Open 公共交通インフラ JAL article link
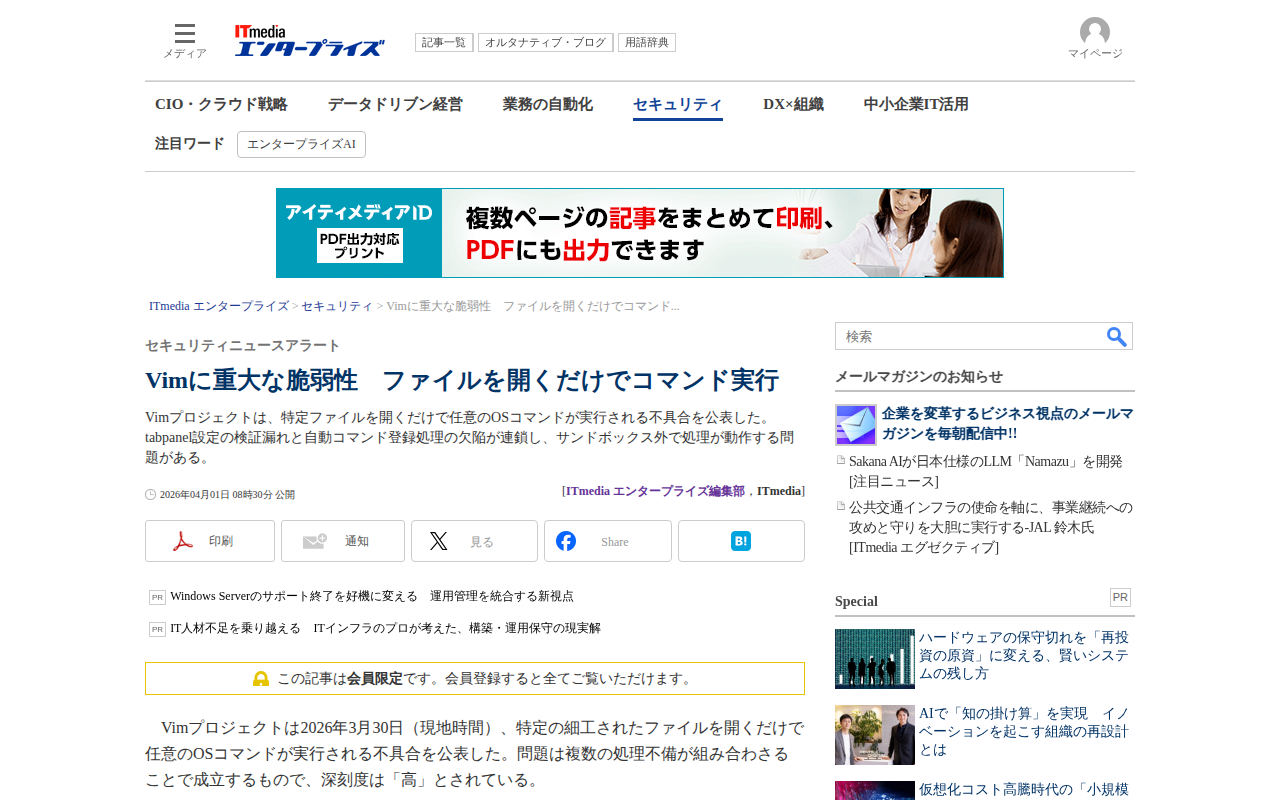The width and height of the screenshot is (1280, 800). click(991, 527)
